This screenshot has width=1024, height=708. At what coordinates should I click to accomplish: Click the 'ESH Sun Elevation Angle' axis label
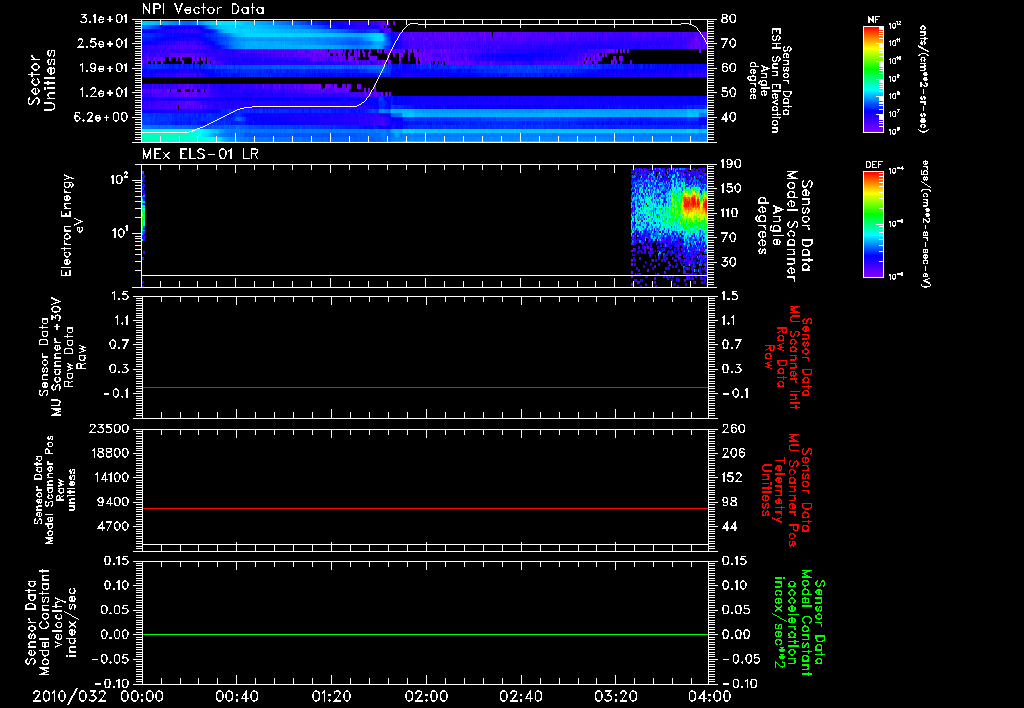770,80
